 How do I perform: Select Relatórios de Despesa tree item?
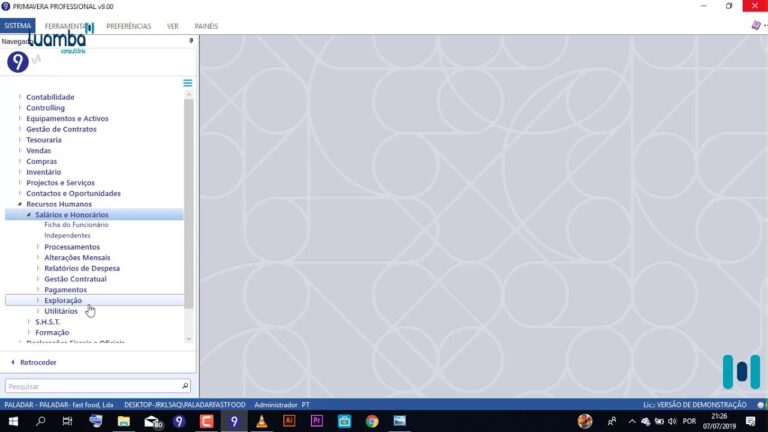coord(82,268)
